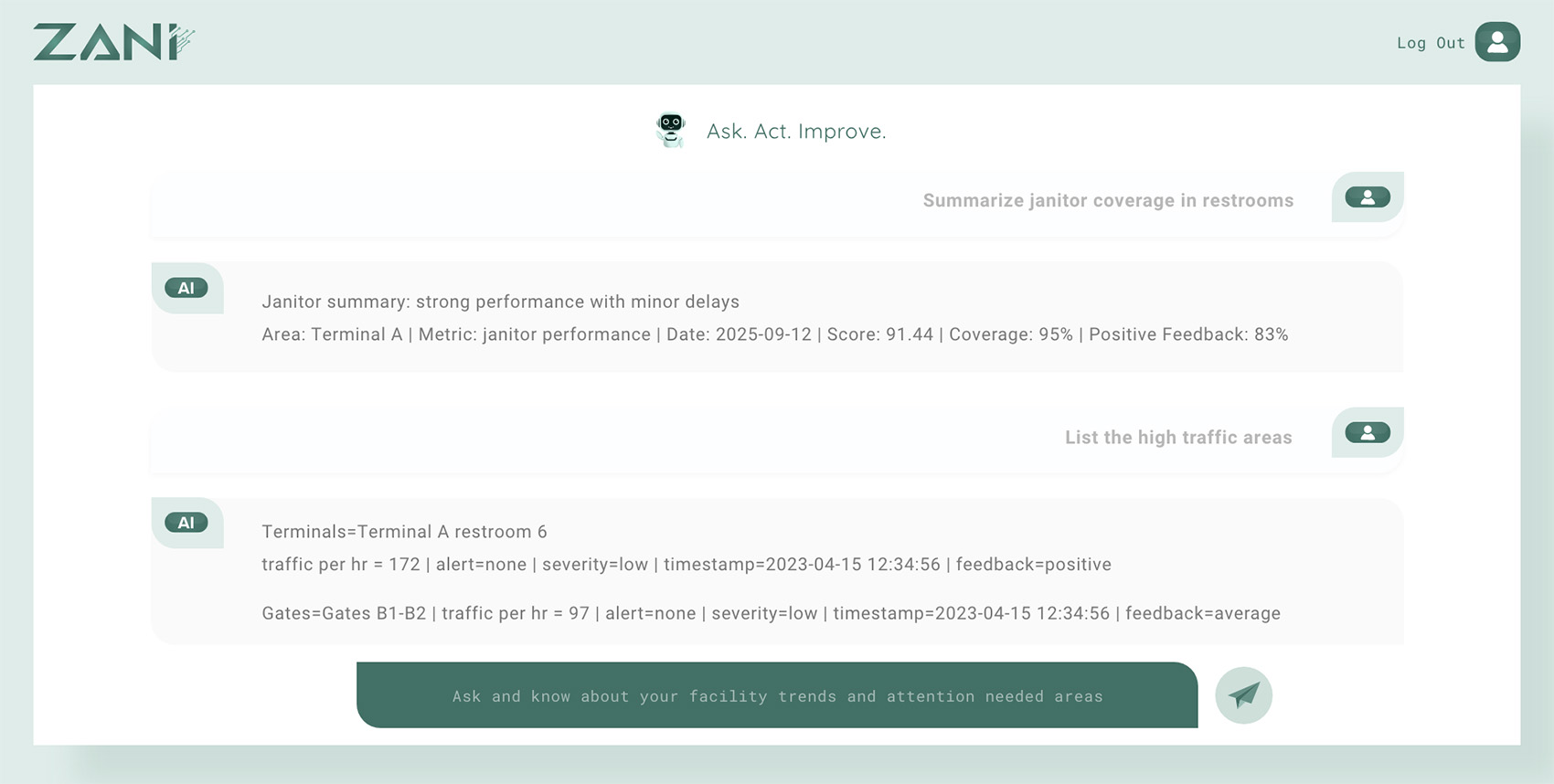Click AI badge on traffic areas response
Viewport: 1554px width, 784px height.
point(186,523)
